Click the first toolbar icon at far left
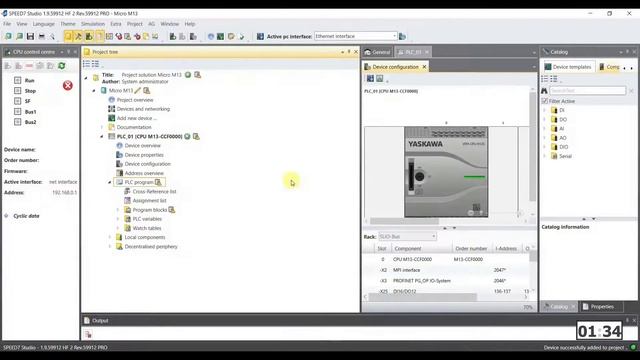This screenshot has width=640, height=360. [8, 36]
